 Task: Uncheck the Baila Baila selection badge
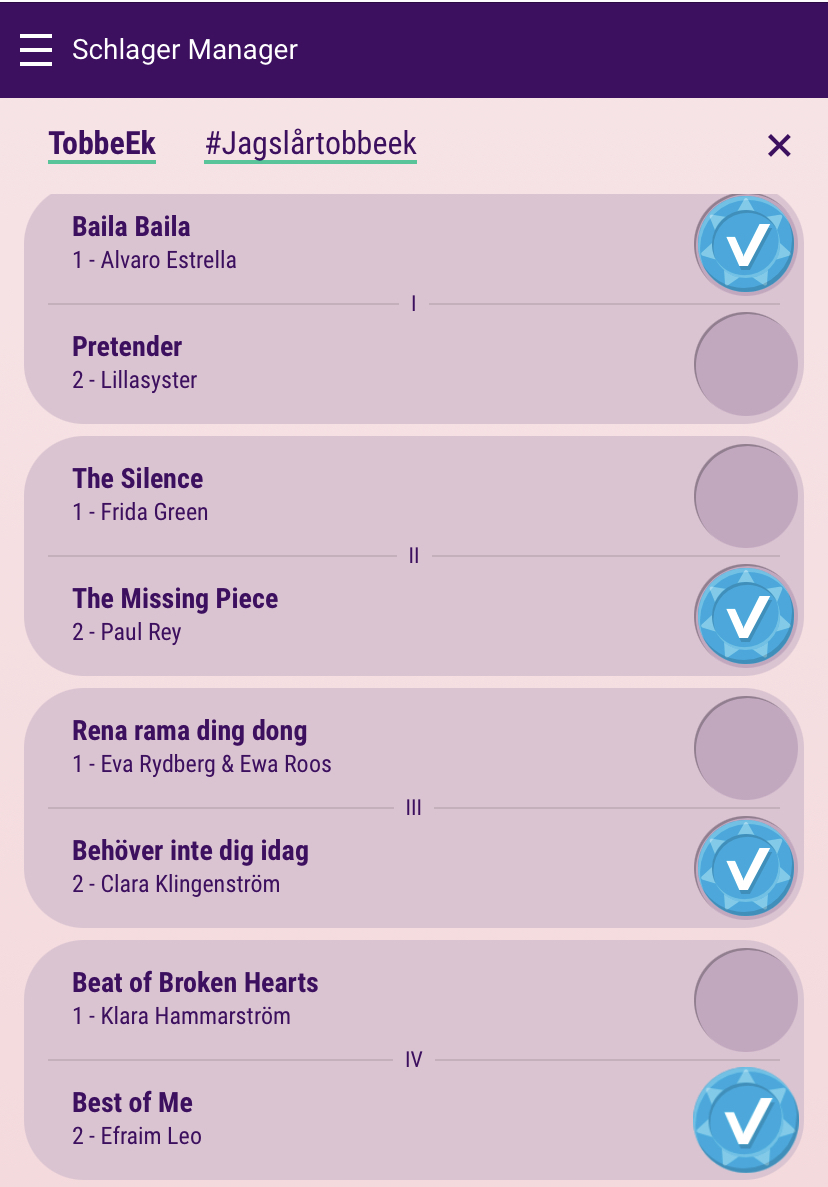745,244
